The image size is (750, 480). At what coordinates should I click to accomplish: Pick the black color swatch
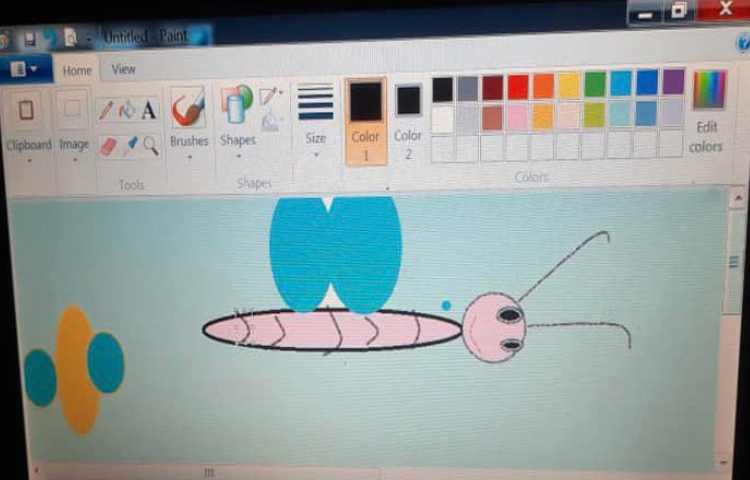tap(442, 89)
